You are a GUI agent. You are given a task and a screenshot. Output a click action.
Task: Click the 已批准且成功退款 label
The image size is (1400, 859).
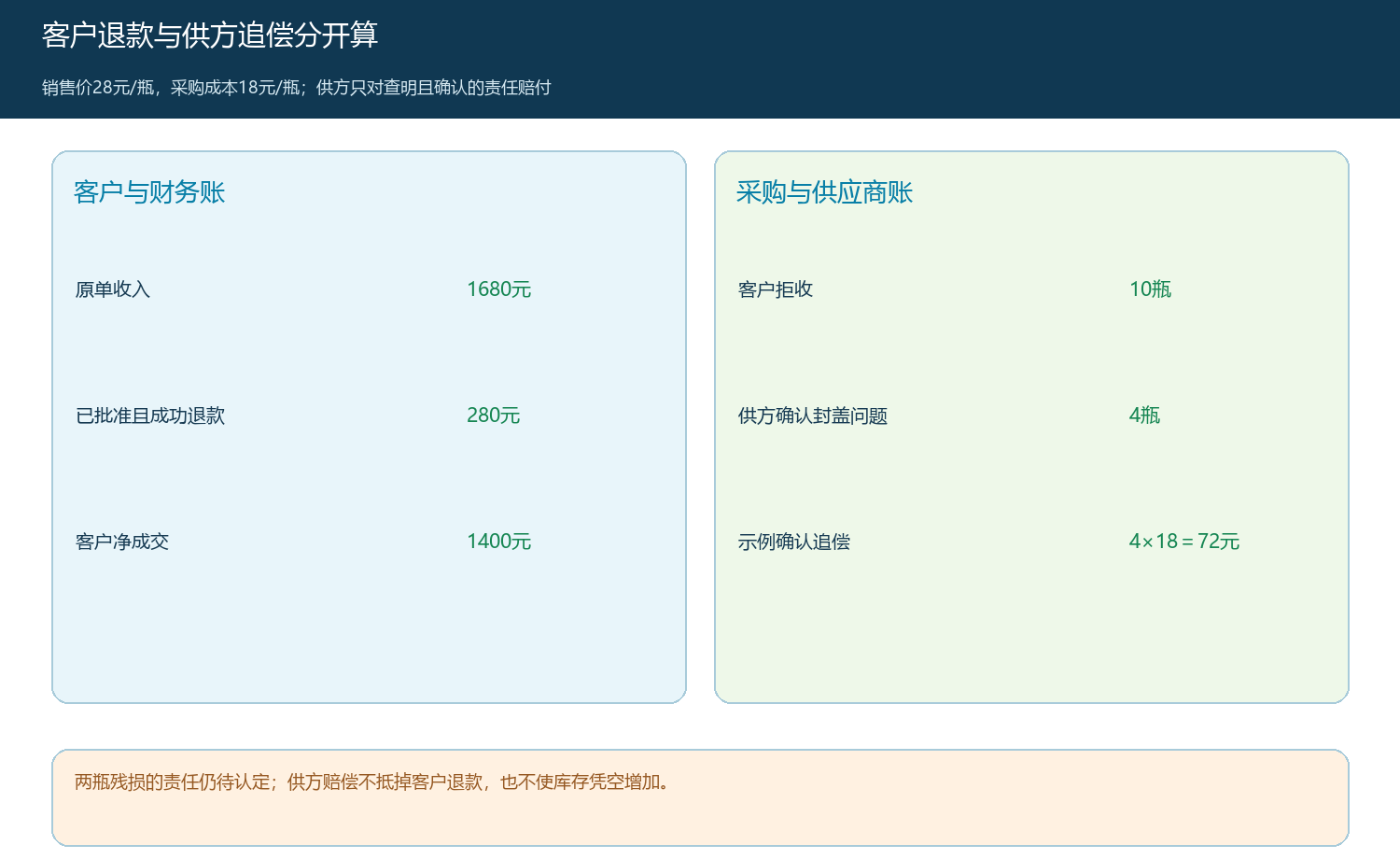pyautogui.click(x=150, y=415)
